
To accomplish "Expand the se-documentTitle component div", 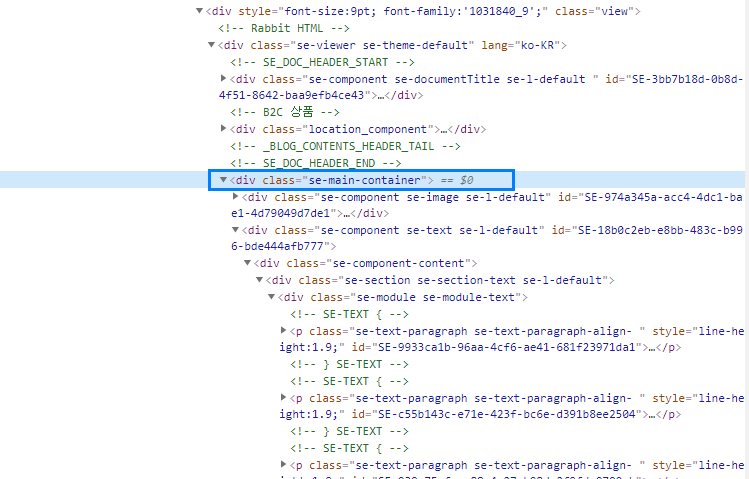I will [x=223, y=78].
